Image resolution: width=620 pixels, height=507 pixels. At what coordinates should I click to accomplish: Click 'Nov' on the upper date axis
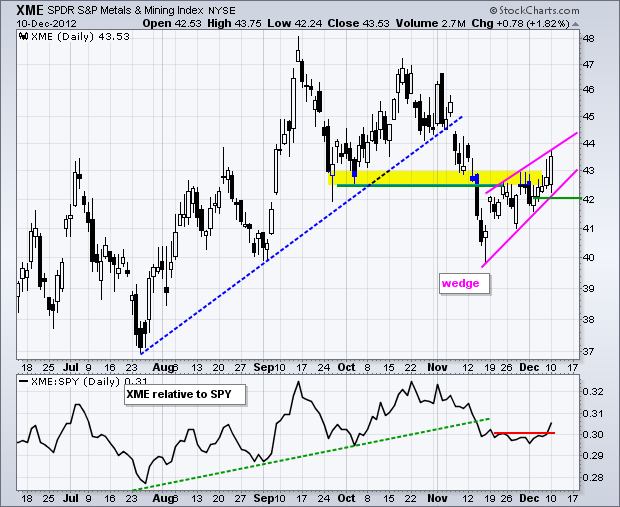437,367
